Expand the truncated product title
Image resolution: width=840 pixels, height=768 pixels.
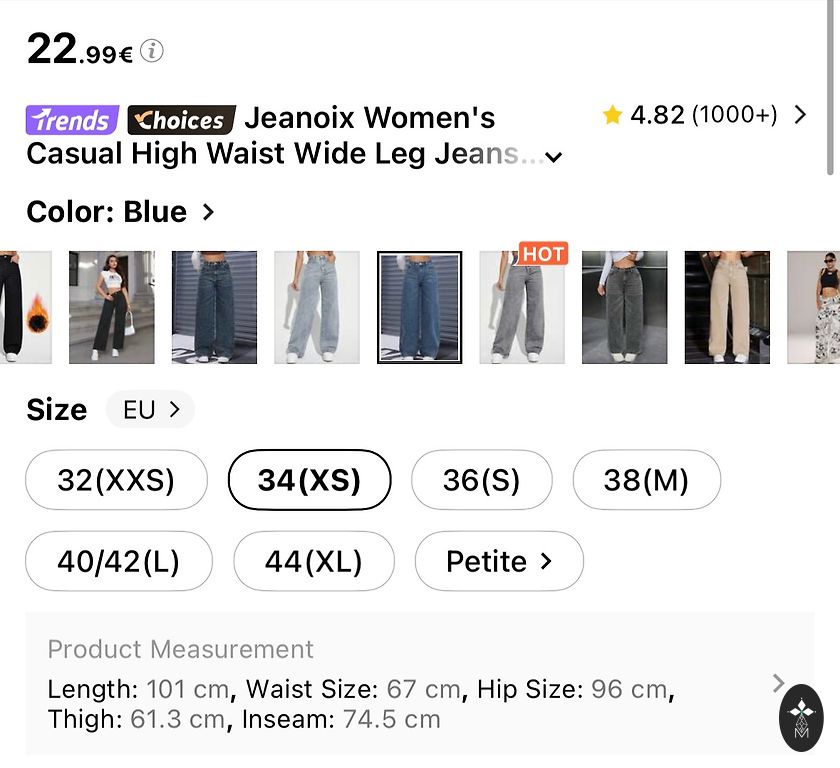554,157
